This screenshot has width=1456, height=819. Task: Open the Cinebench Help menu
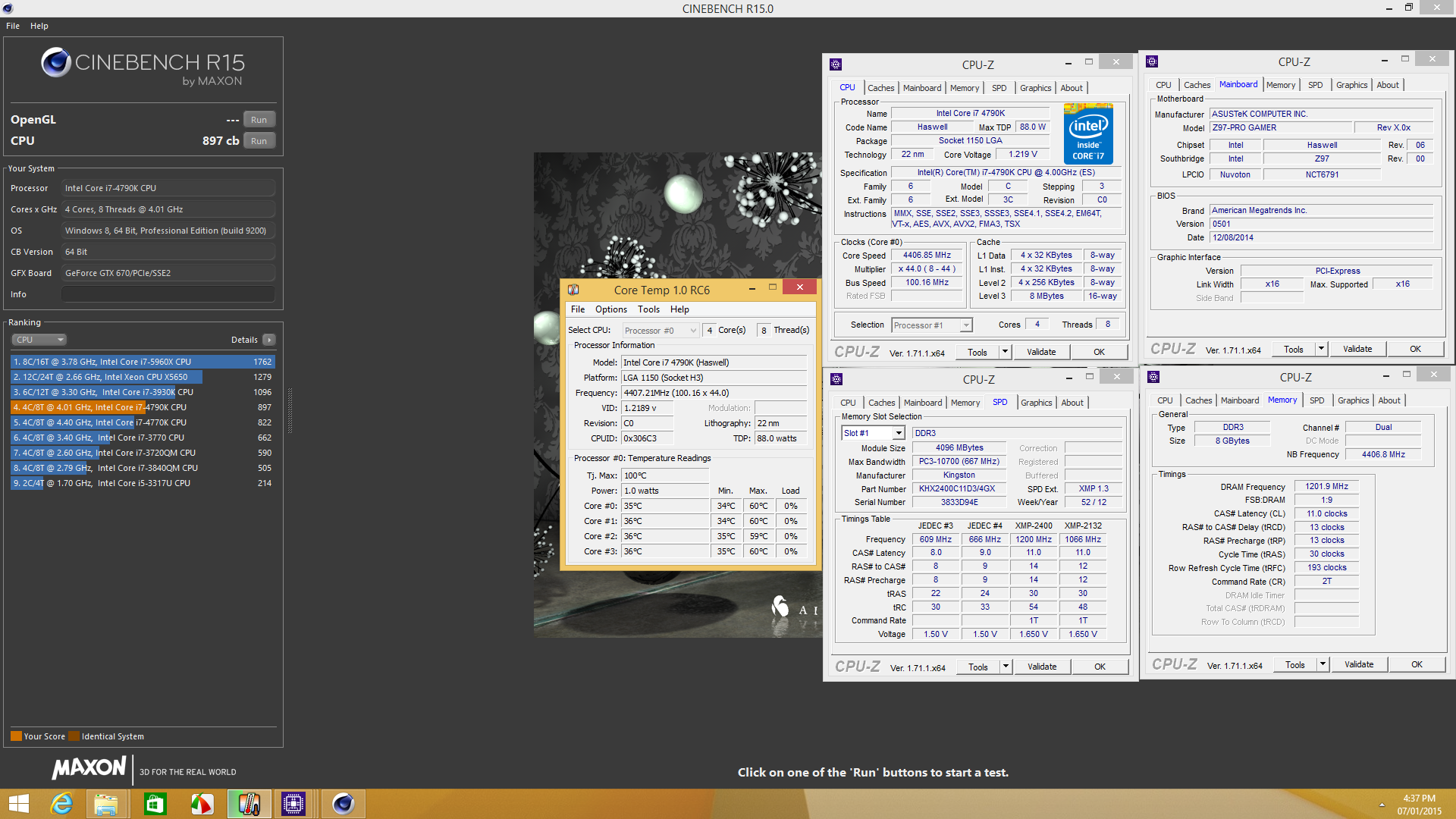39,26
